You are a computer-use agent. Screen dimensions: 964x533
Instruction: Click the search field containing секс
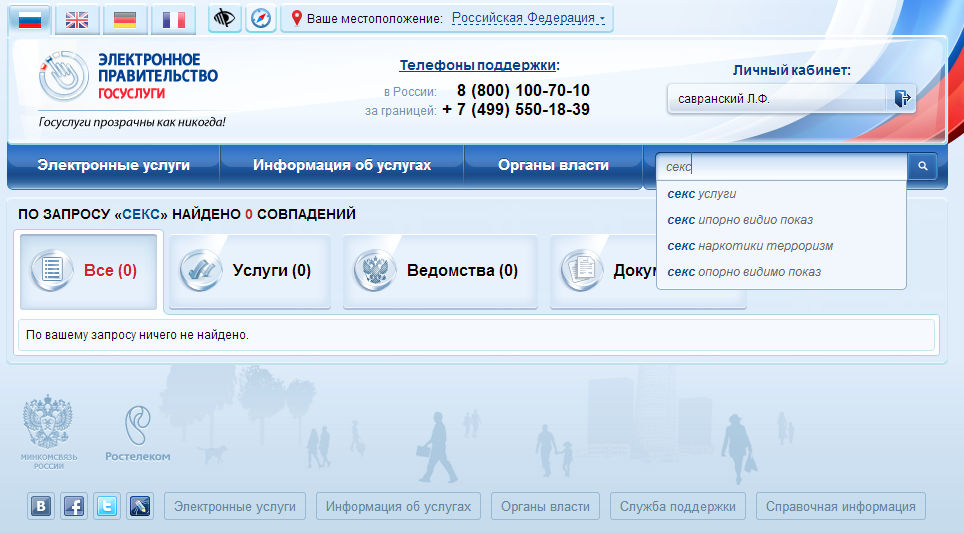782,166
